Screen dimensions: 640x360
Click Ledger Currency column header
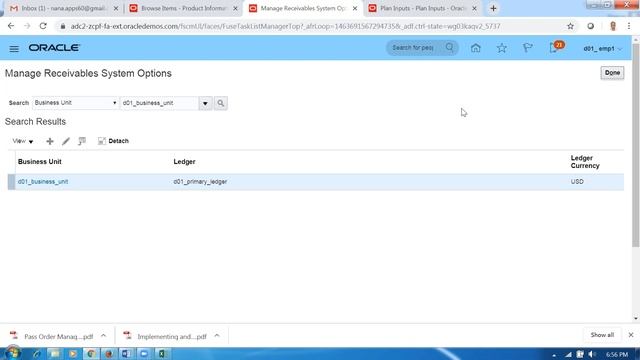pos(585,162)
